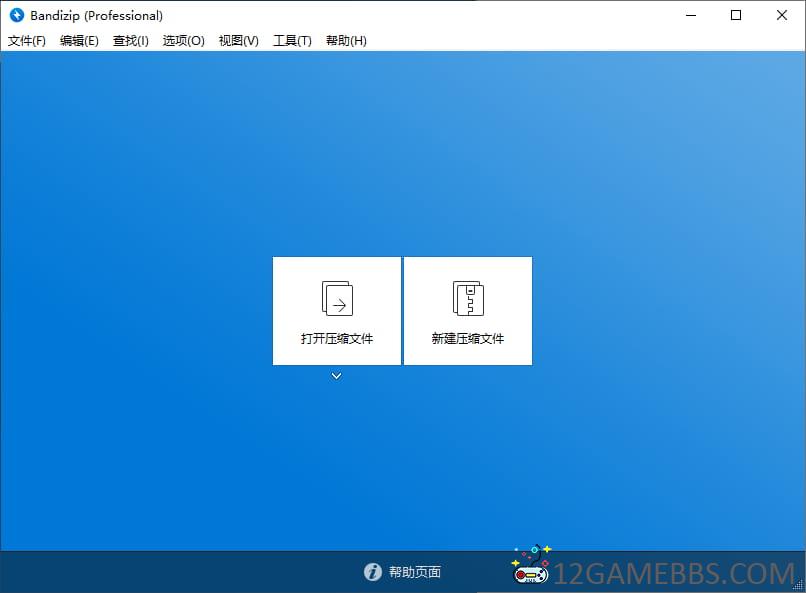
Task: Click the open archive document icon
Action: click(337, 298)
